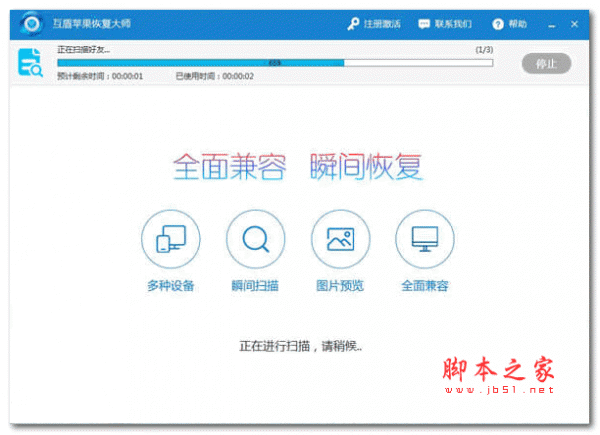Open 联系我们 contact link
Viewport: 600px width, 435px height.
click(x=453, y=24)
